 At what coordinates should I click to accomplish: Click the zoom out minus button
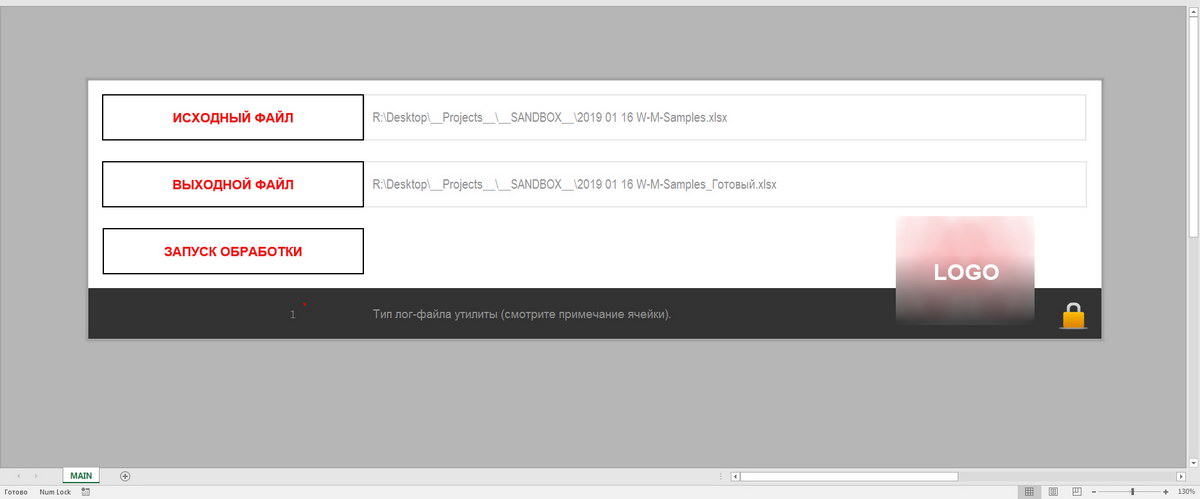[x=1094, y=492]
